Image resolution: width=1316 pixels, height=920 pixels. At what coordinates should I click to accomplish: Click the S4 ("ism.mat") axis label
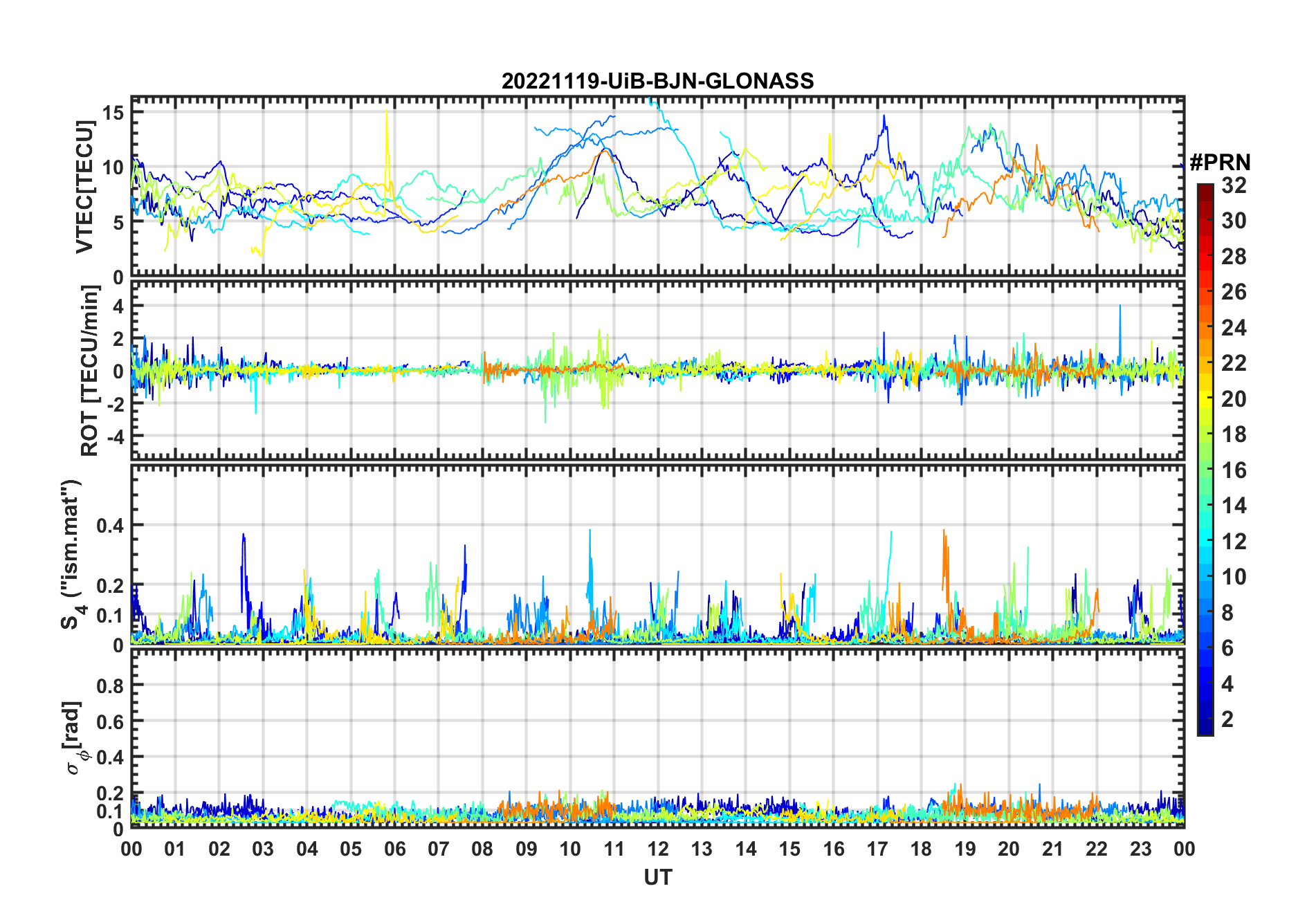pyautogui.click(x=71, y=554)
